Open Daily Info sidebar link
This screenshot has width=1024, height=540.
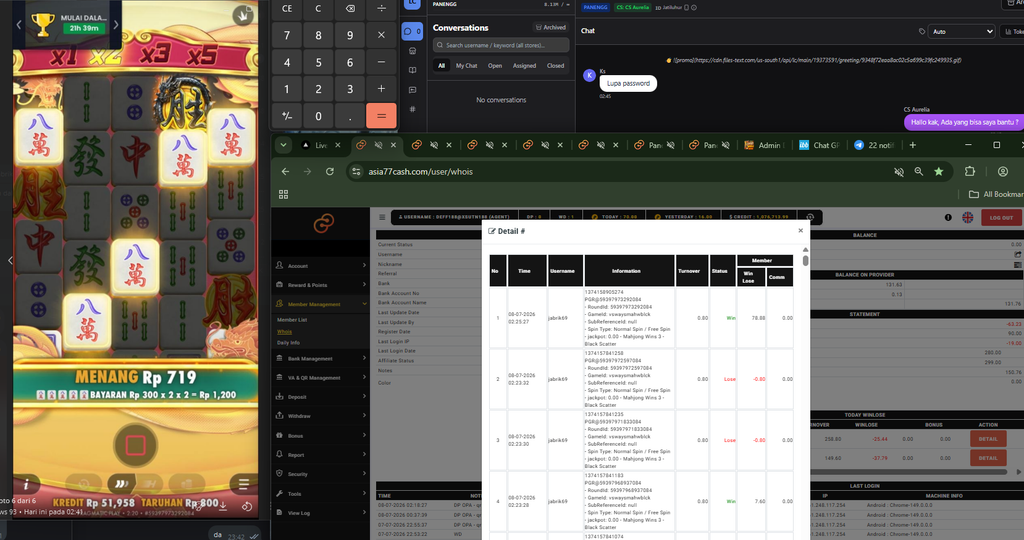click(x=288, y=342)
